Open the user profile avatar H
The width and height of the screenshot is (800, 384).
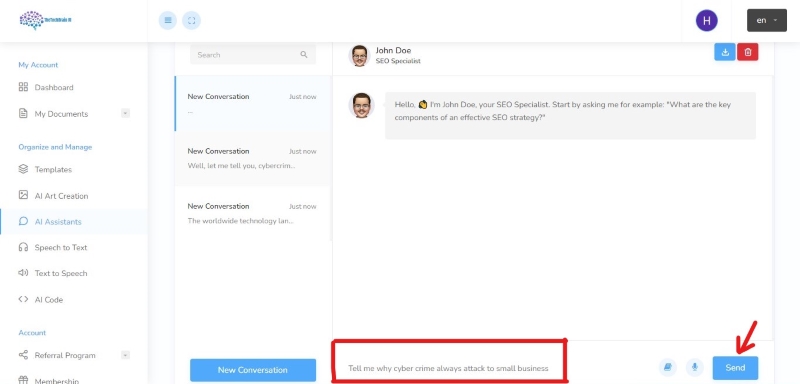[707, 20]
